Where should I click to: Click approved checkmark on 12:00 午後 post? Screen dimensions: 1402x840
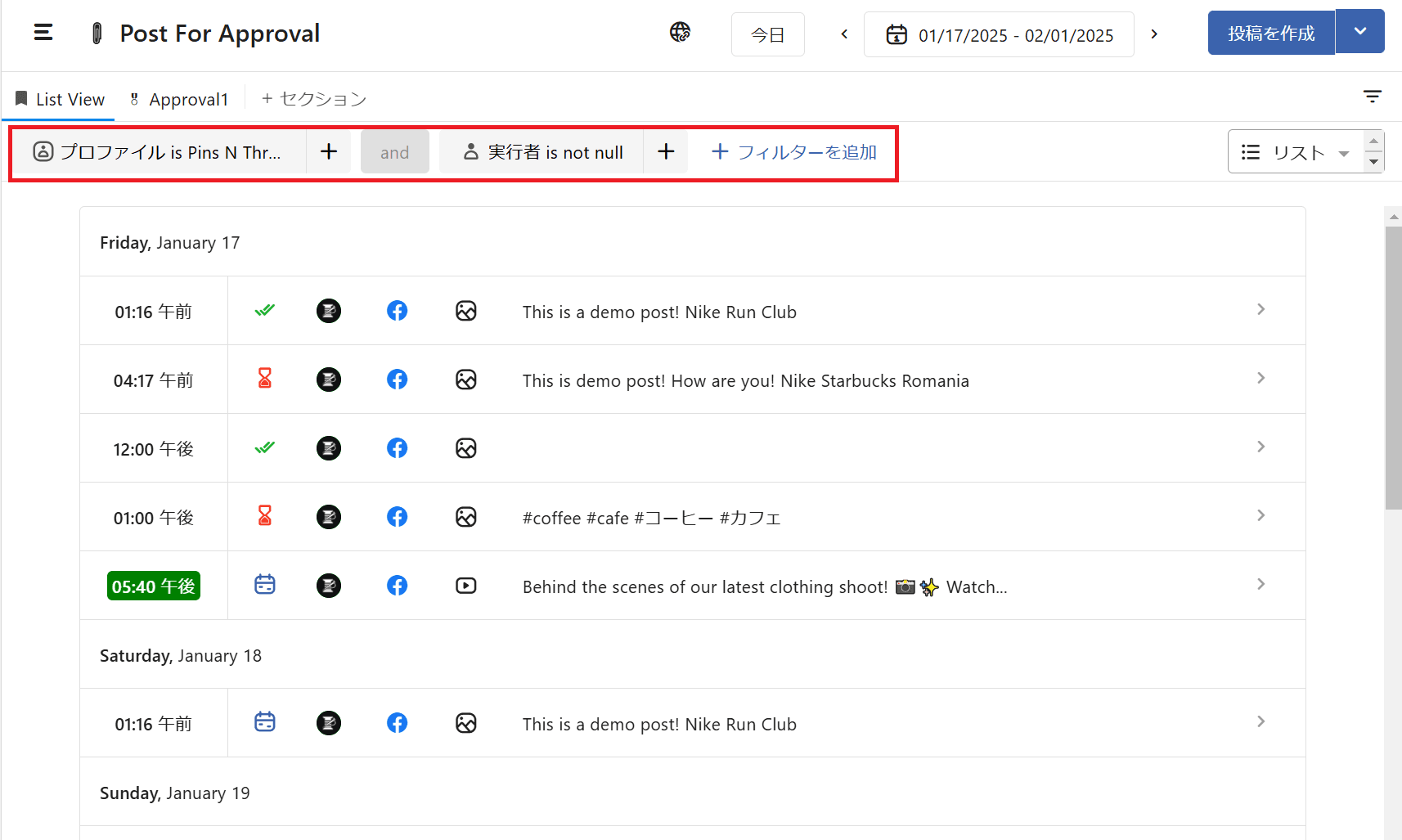pos(265,448)
